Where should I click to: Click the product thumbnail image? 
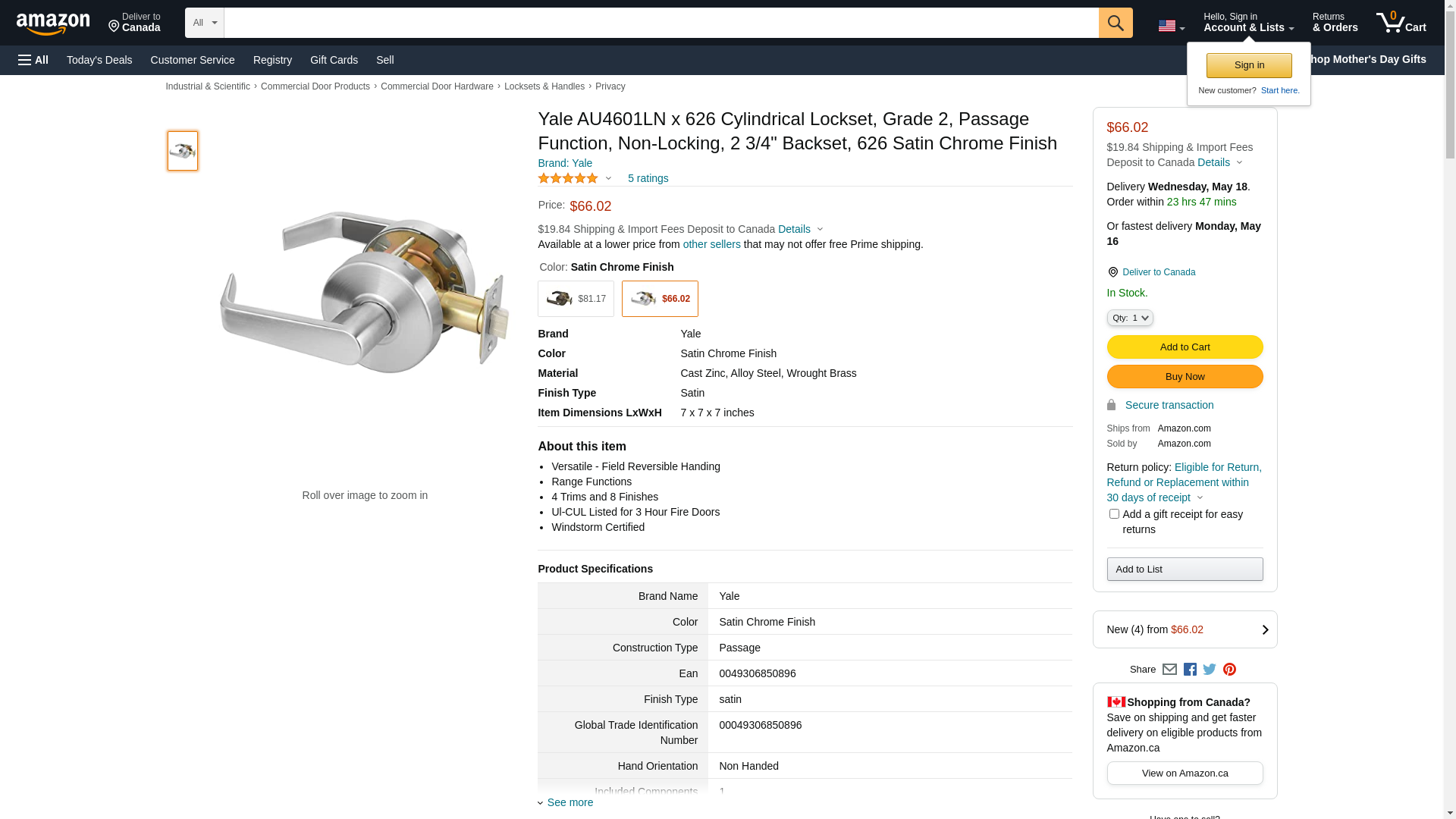click(183, 151)
